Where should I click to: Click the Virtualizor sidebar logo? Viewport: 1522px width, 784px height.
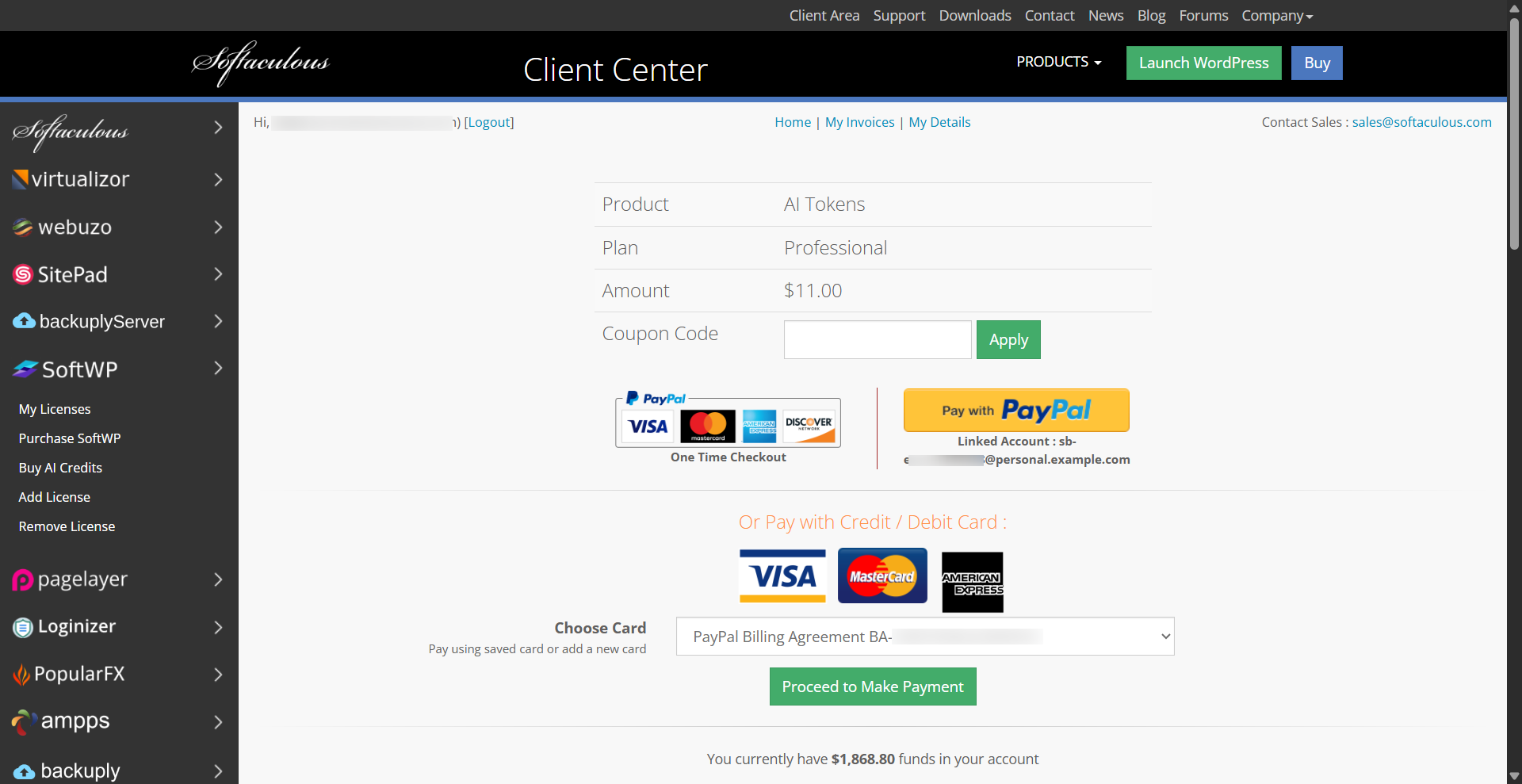tap(71, 179)
